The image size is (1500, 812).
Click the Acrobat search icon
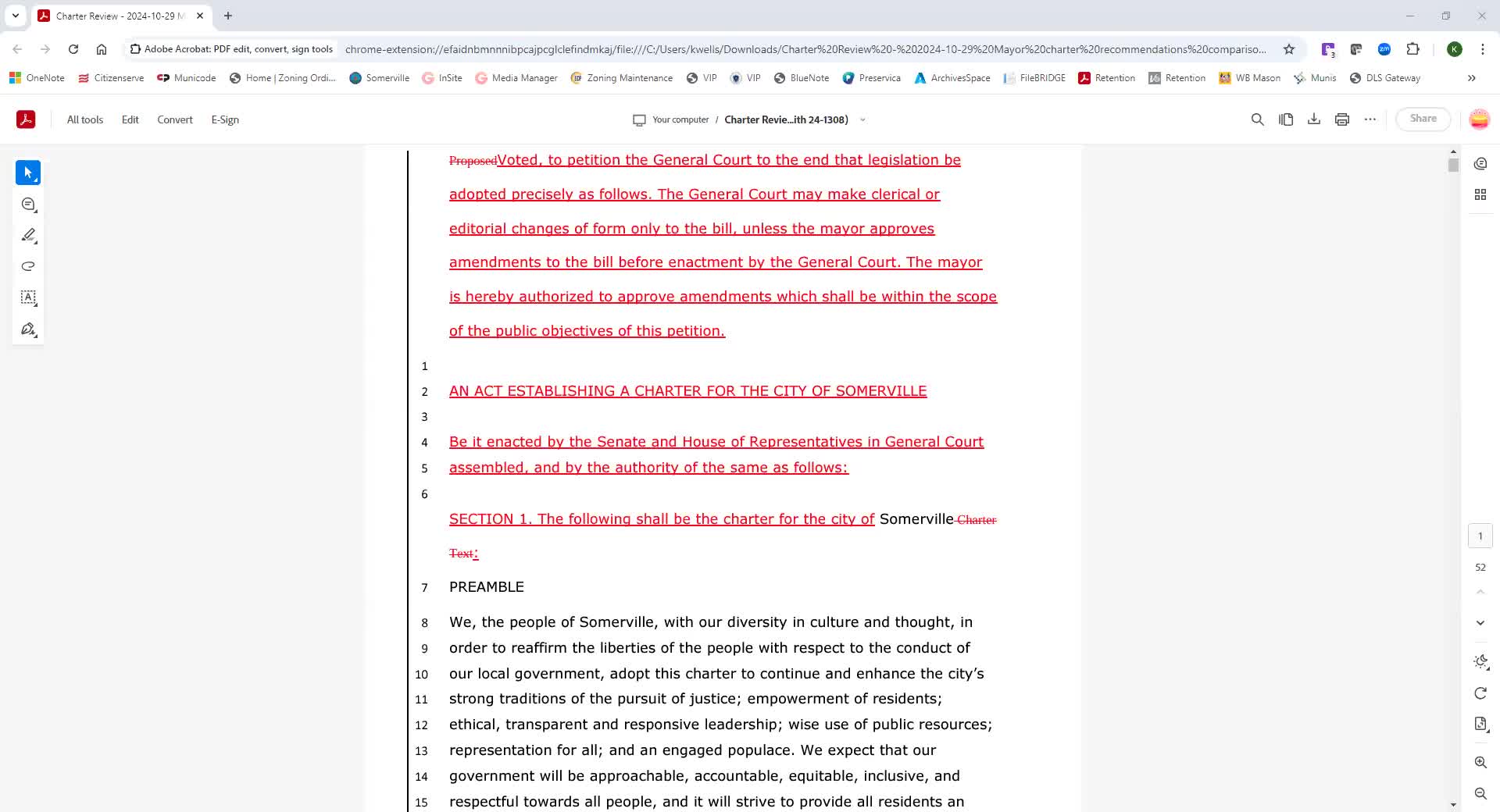[x=1257, y=119]
